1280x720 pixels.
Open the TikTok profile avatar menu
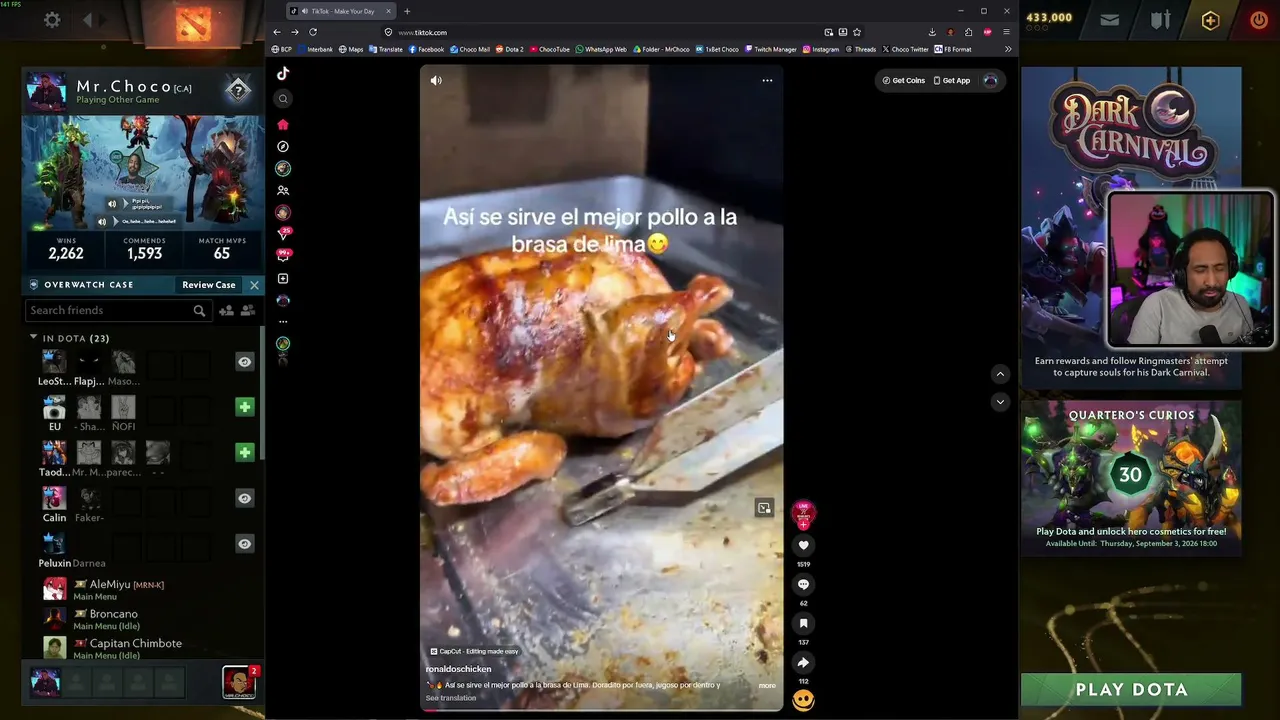(990, 80)
